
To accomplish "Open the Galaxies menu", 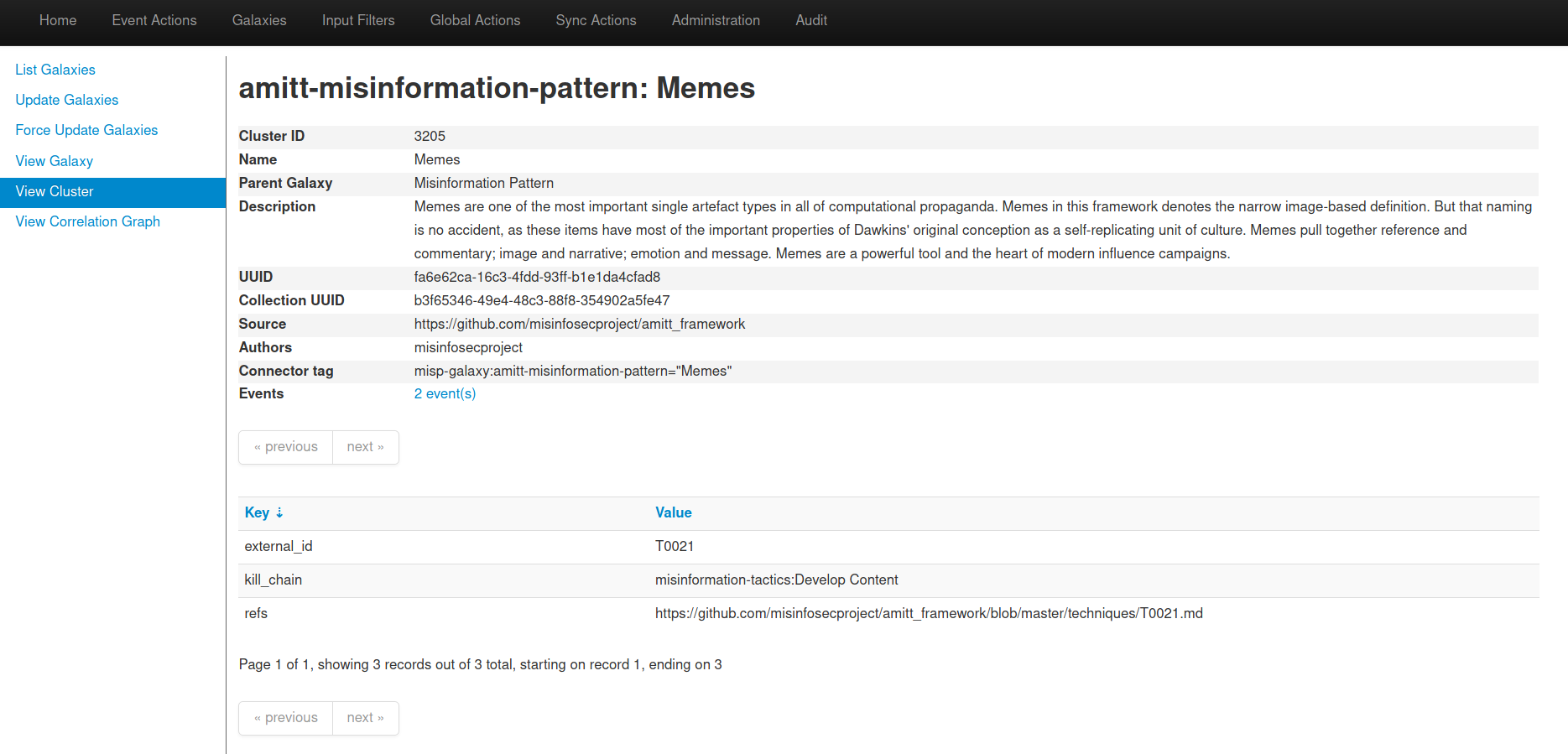I will [x=259, y=20].
